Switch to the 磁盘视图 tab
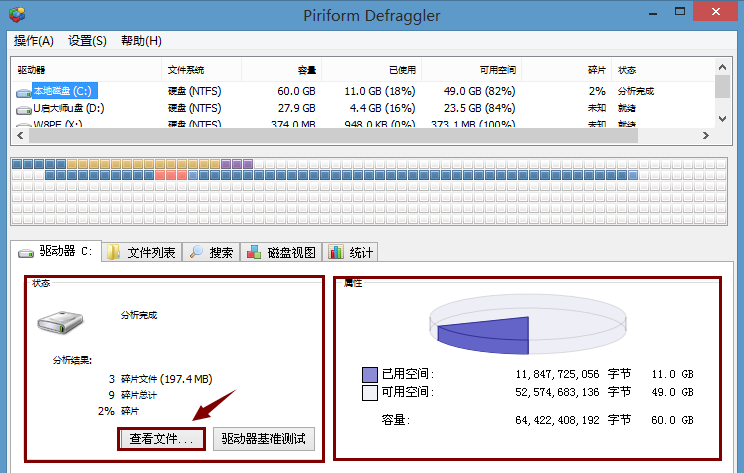This screenshot has height=473, width=744. click(281, 252)
